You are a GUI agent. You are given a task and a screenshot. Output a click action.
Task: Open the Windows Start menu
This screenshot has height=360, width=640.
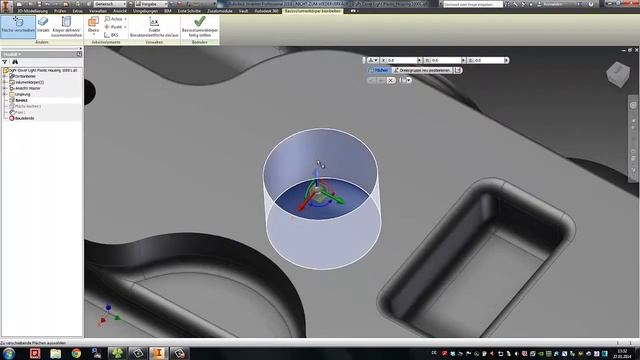click(9, 353)
